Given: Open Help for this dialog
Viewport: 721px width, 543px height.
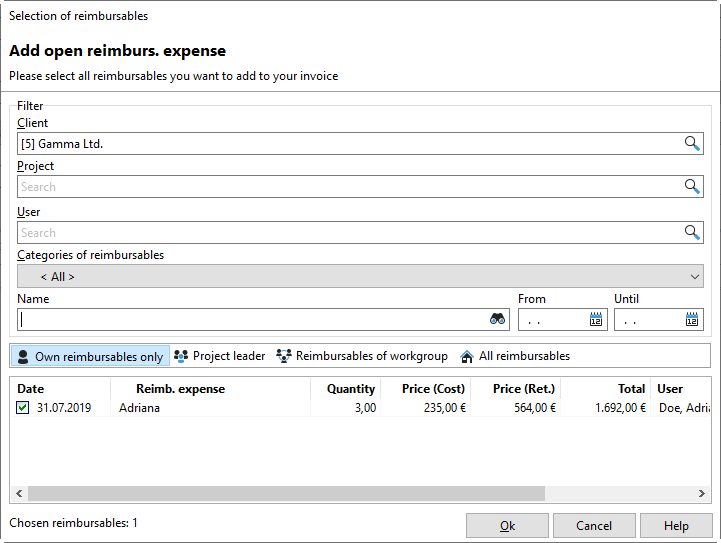Looking at the screenshot, I should click(x=676, y=526).
